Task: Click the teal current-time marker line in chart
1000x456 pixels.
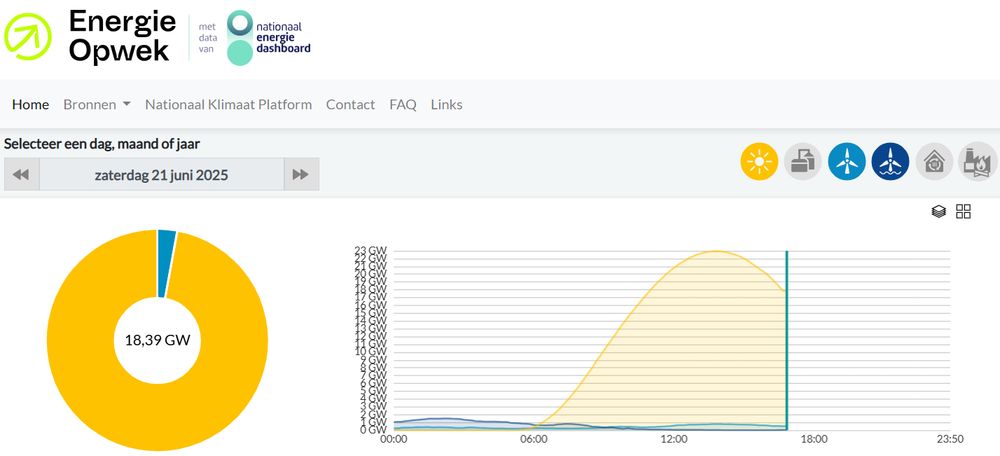Action: [x=786, y=341]
